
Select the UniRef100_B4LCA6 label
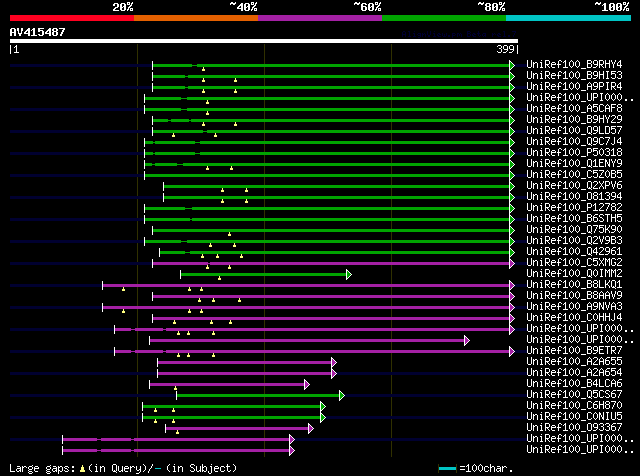[x=574, y=384]
